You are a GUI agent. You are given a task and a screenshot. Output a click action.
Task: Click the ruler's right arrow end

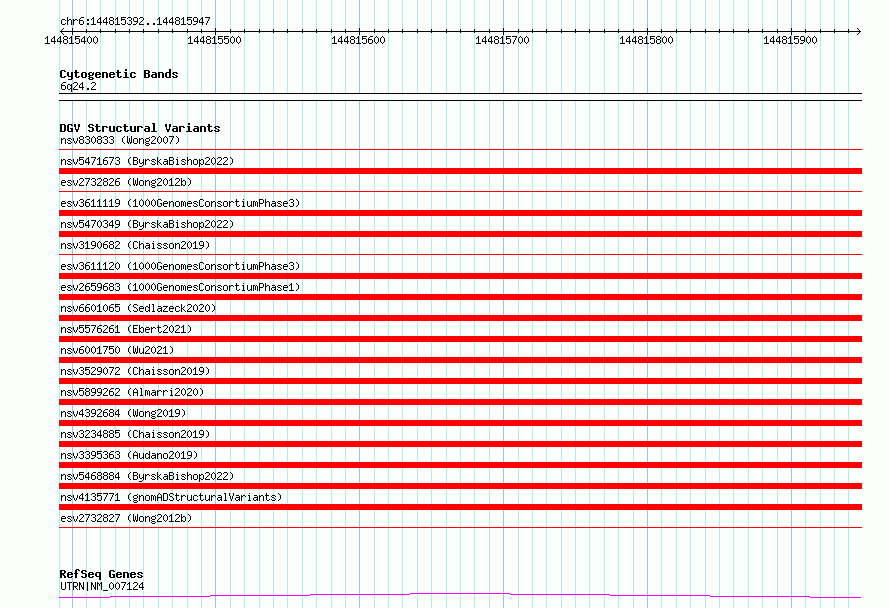coord(859,31)
